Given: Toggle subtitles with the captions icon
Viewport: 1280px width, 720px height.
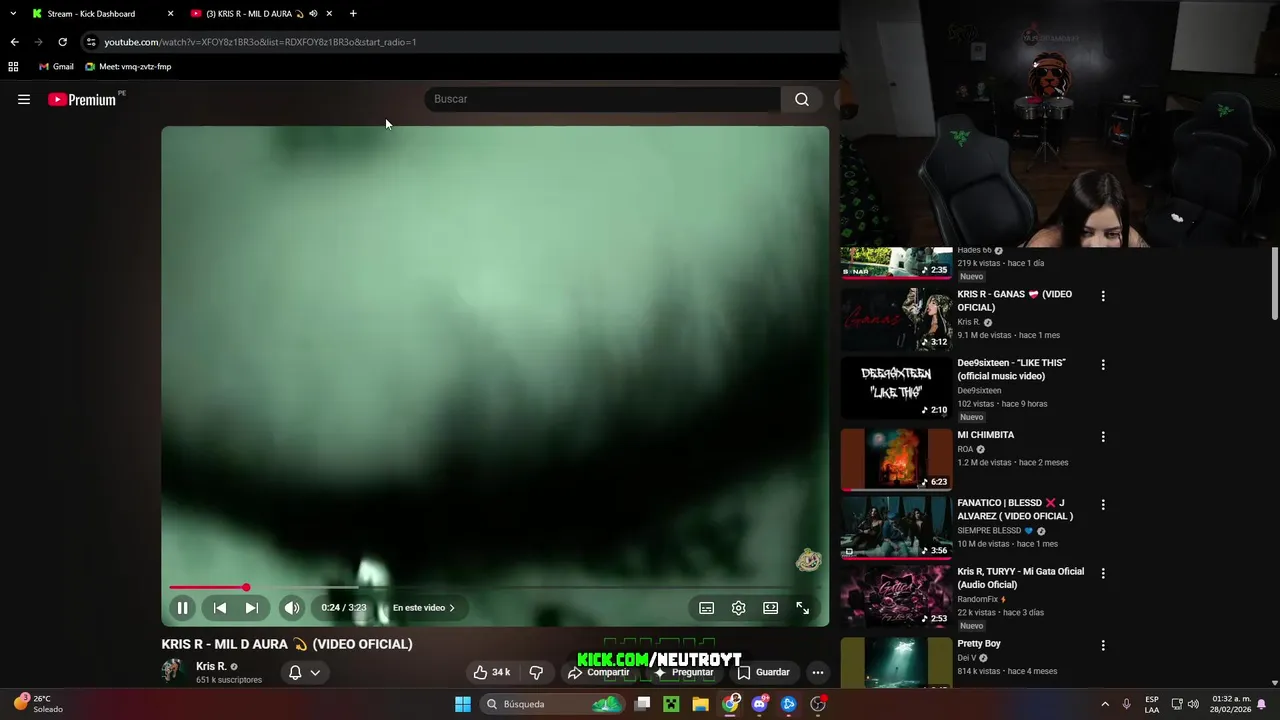Looking at the screenshot, I should (706, 607).
